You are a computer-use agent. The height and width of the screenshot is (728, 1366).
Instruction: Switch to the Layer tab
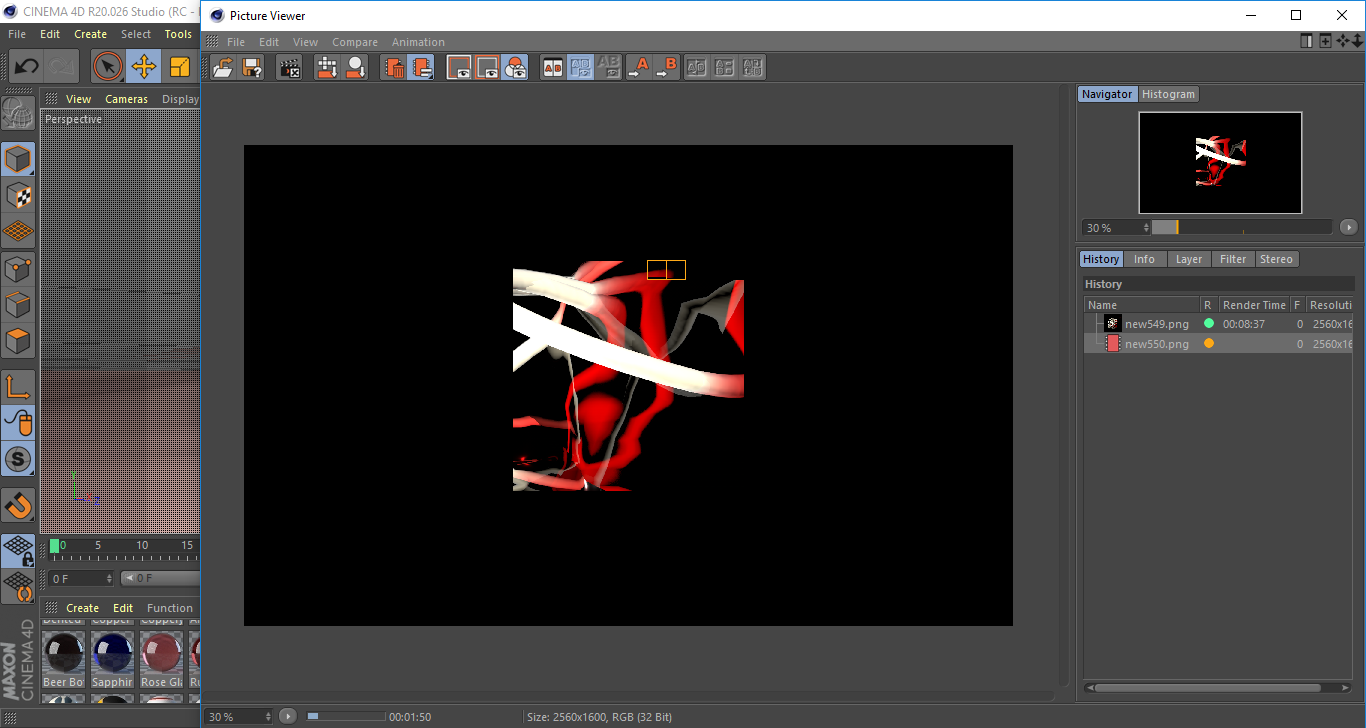tap(1188, 259)
